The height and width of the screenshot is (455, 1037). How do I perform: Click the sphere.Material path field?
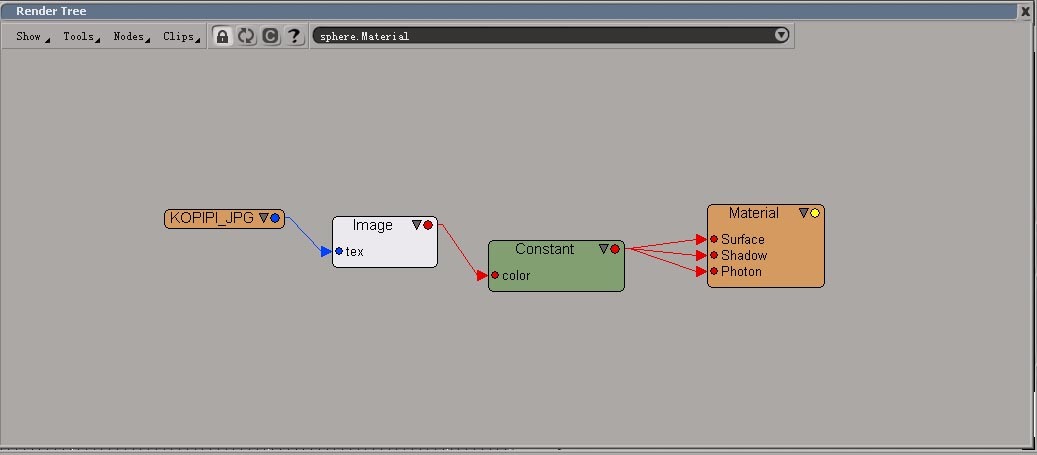coord(552,36)
